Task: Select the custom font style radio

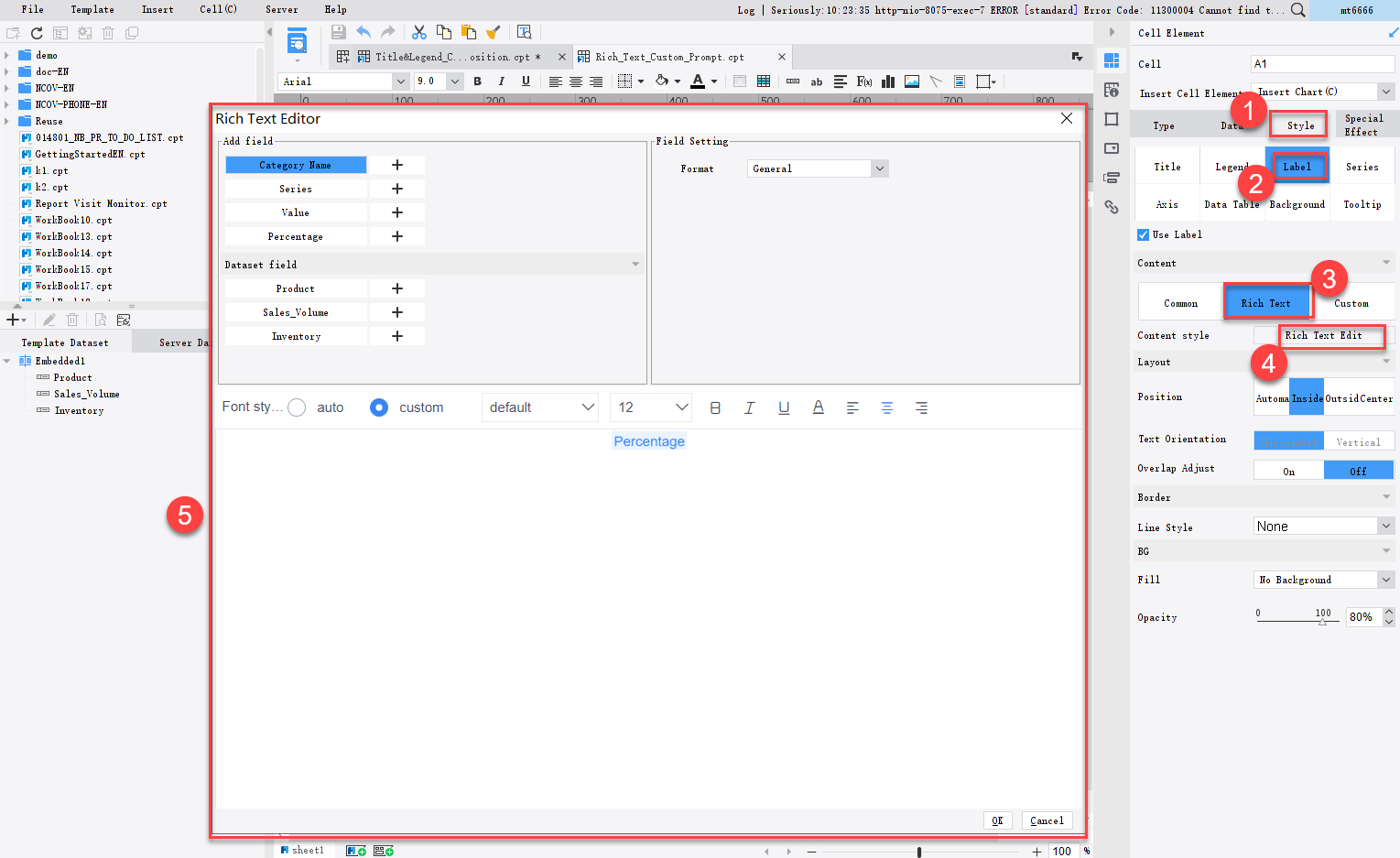Action: point(379,407)
